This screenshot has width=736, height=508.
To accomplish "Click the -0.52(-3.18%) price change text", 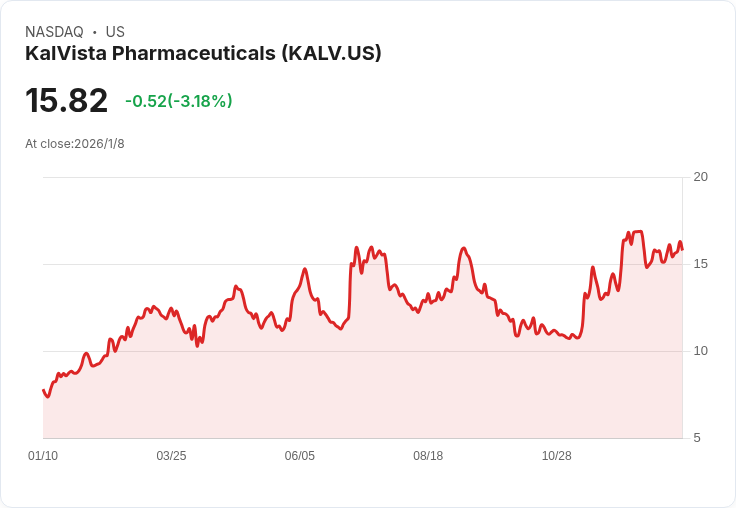I will pyautogui.click(x=178, y=101).
